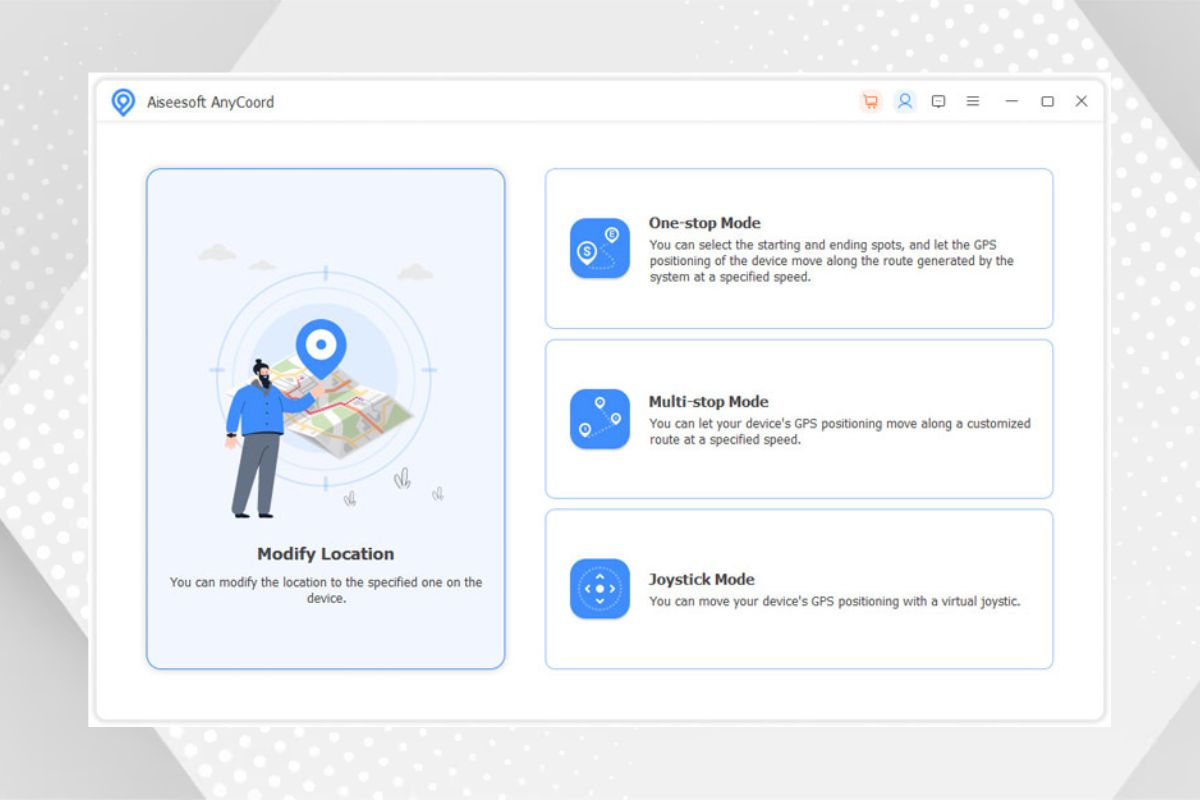The width and height of the screenshot is (1200, 800).
Task: Click the Multi-stop Mode description text
Action: point(838,432)
